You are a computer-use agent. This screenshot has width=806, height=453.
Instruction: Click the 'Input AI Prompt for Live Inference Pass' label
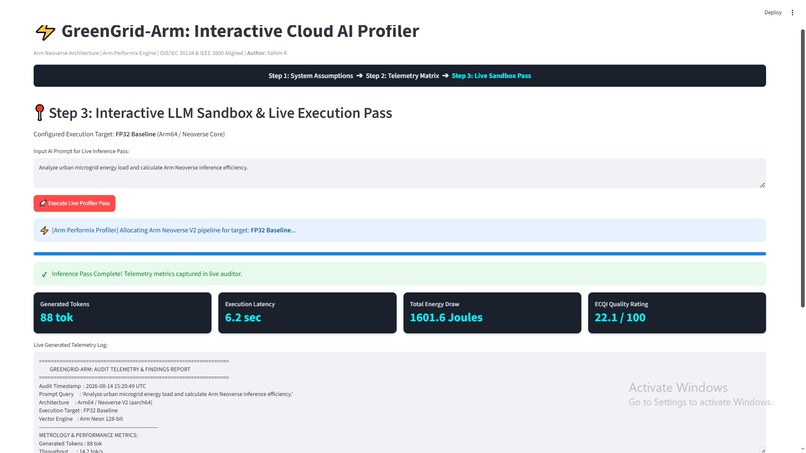point(81,151)
